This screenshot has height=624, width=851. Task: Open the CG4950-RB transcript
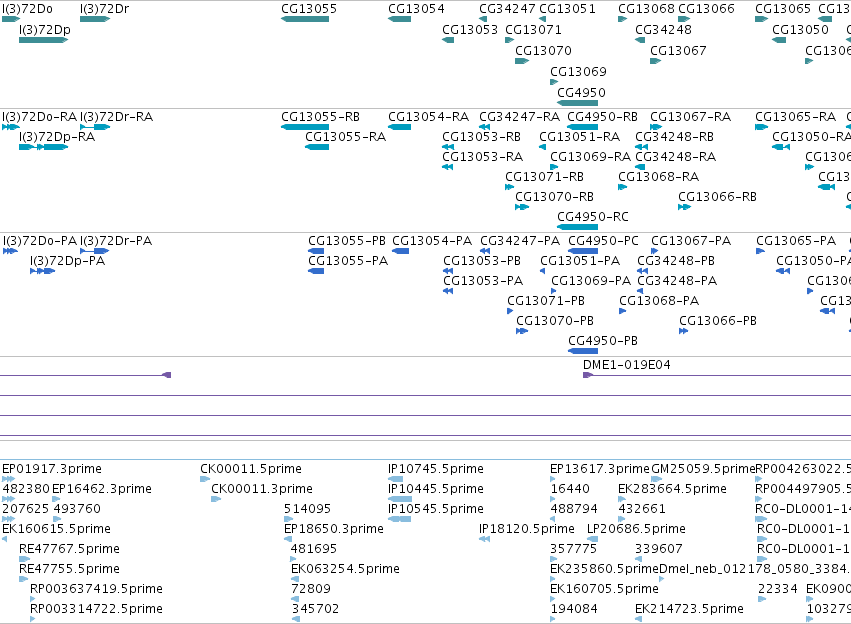tap(582, 127)
